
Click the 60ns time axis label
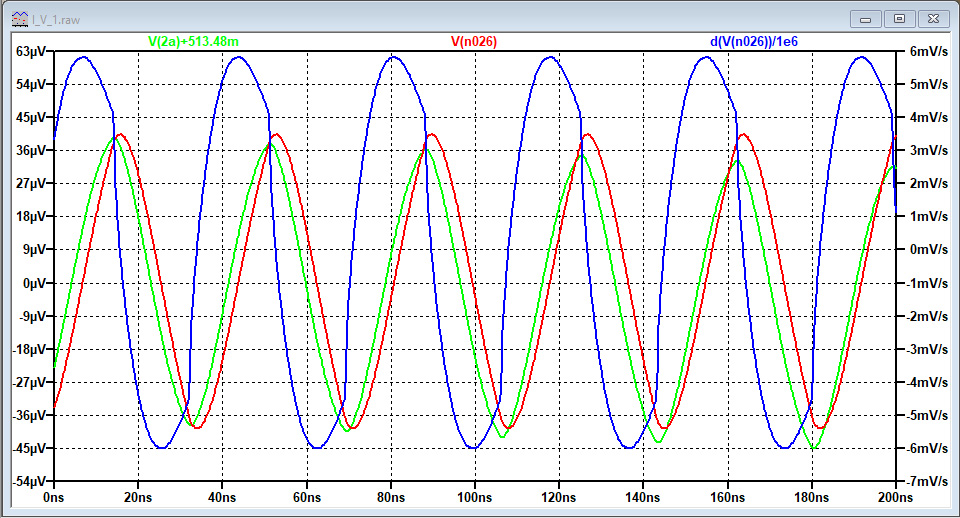pyautogui.click(x=307, y=498)
